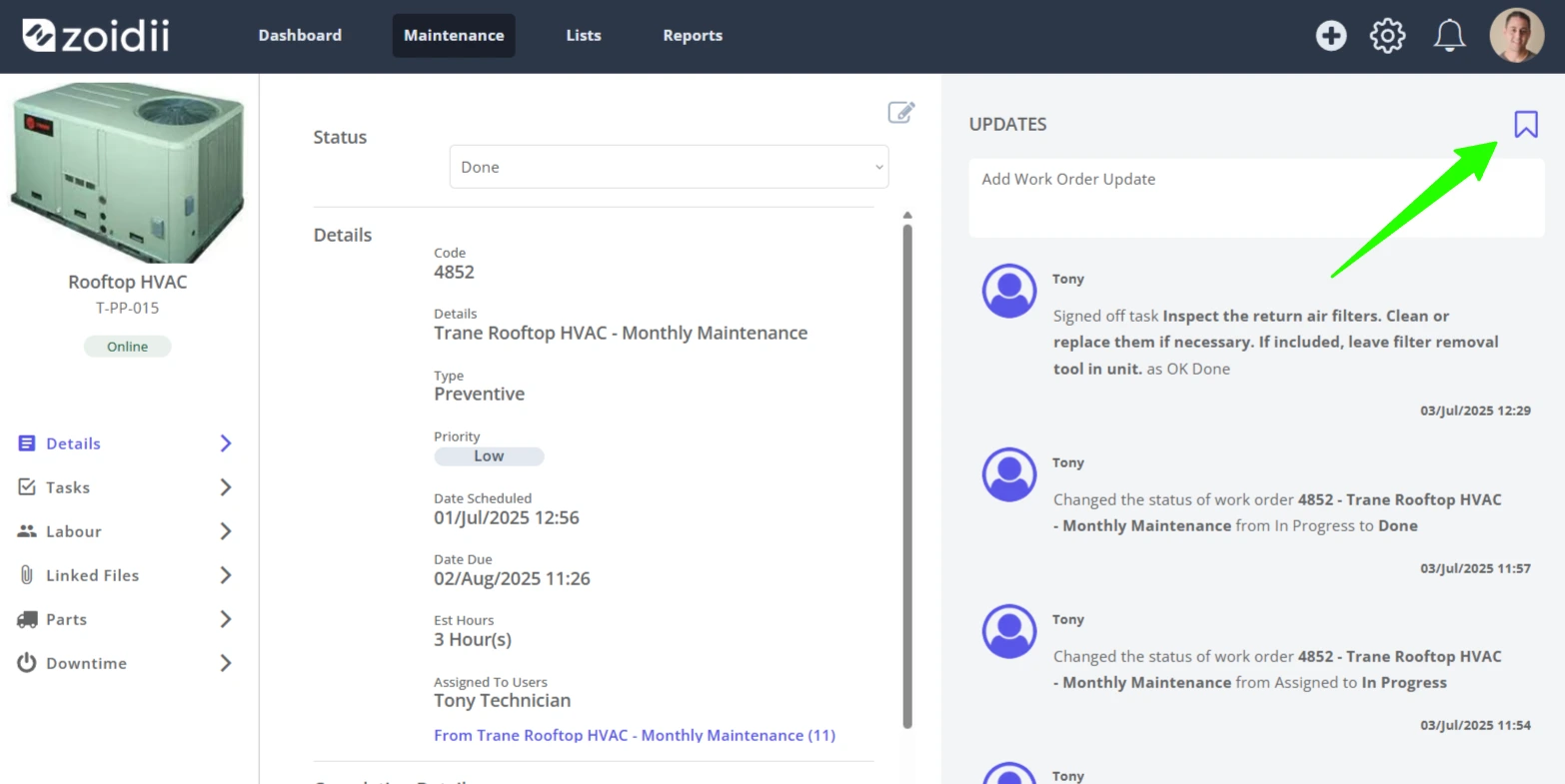Go to the Dashboard menu
Image resolution: width=1565 pixels, height=784 pixels.
tap(300, 36)
